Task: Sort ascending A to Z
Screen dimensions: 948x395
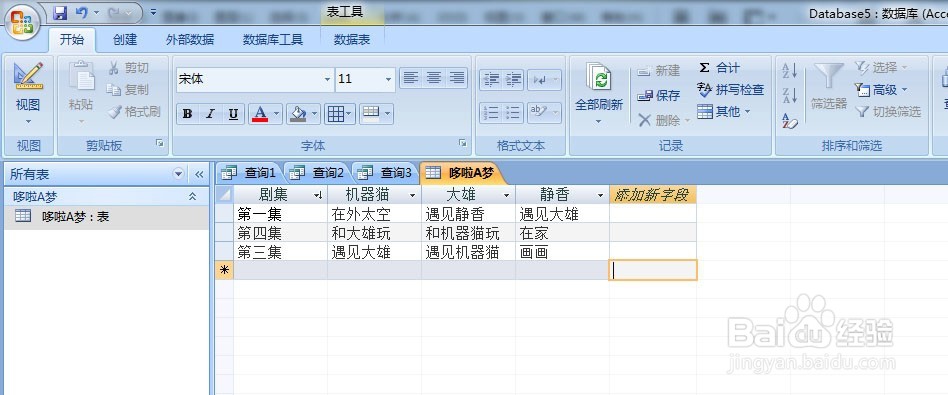Action: click(x=790, y=70)
